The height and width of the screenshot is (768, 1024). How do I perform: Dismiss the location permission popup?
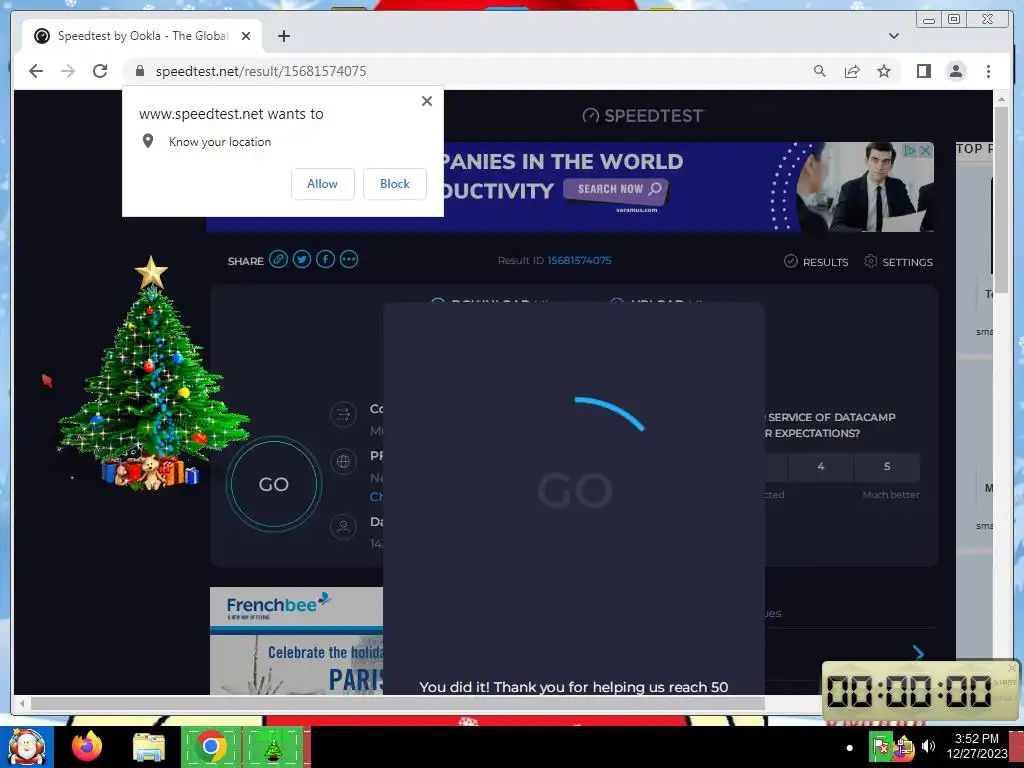[426, 101]
